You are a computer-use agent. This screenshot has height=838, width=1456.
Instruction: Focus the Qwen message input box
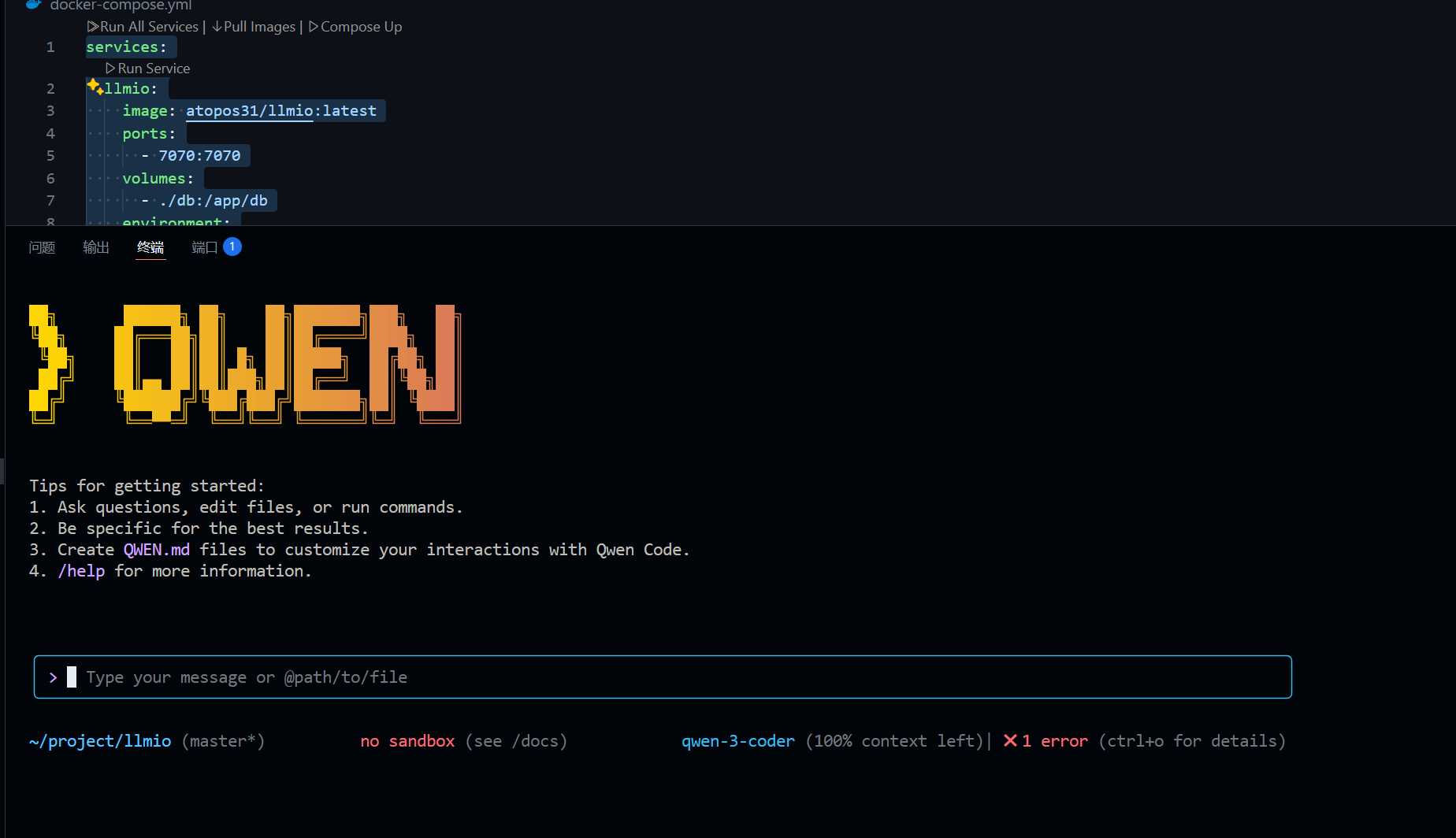[662, 677]
